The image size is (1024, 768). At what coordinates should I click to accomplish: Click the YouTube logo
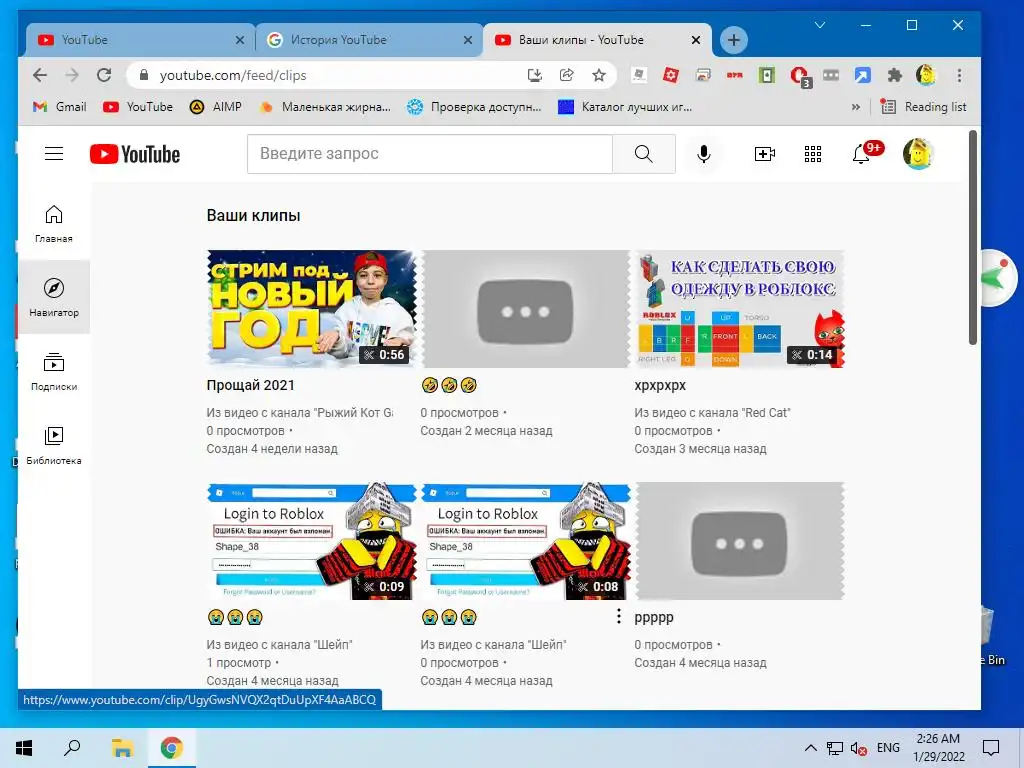tap(135, 154)
